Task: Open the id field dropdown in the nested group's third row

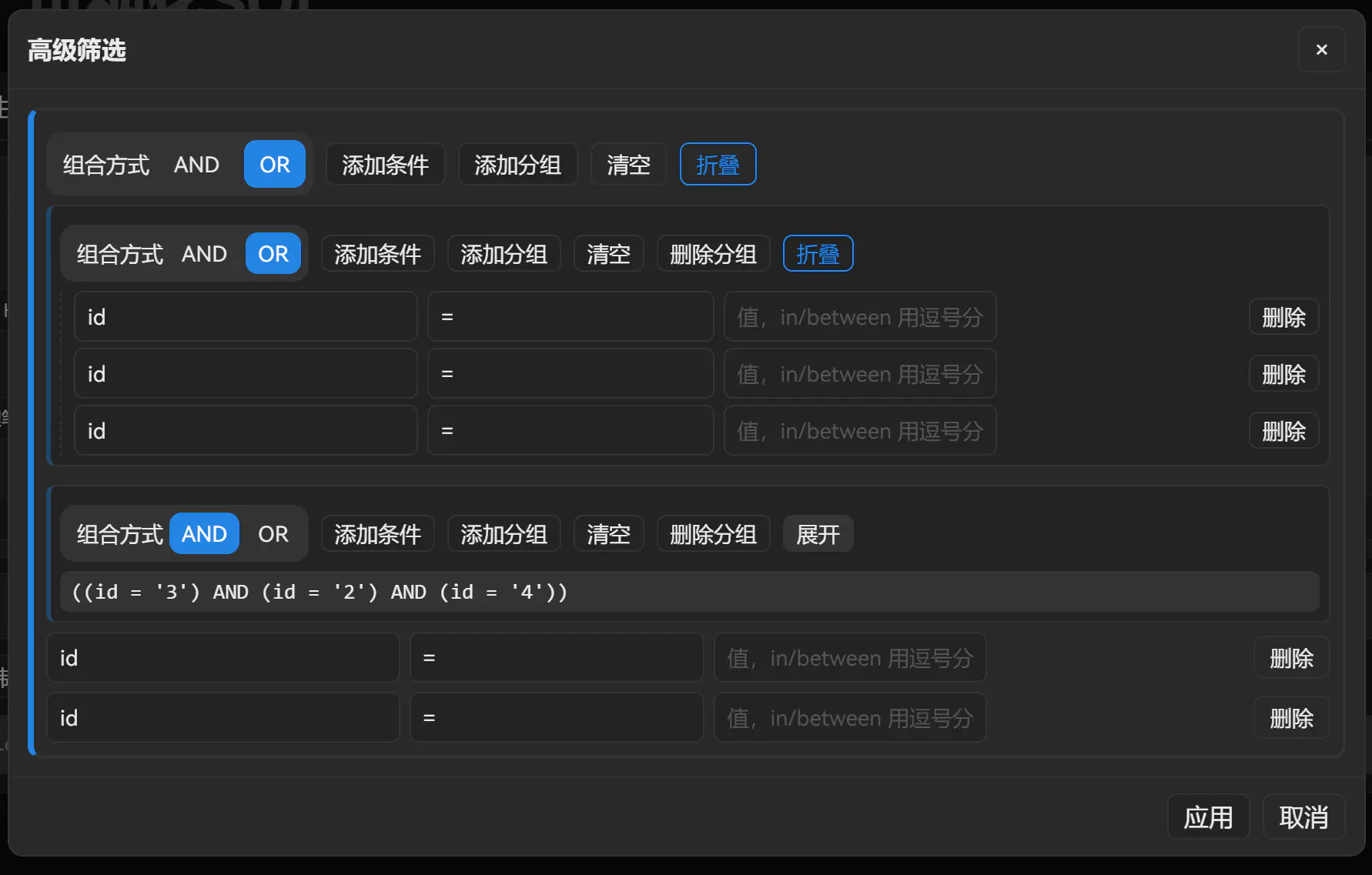Action: [246, 430]
